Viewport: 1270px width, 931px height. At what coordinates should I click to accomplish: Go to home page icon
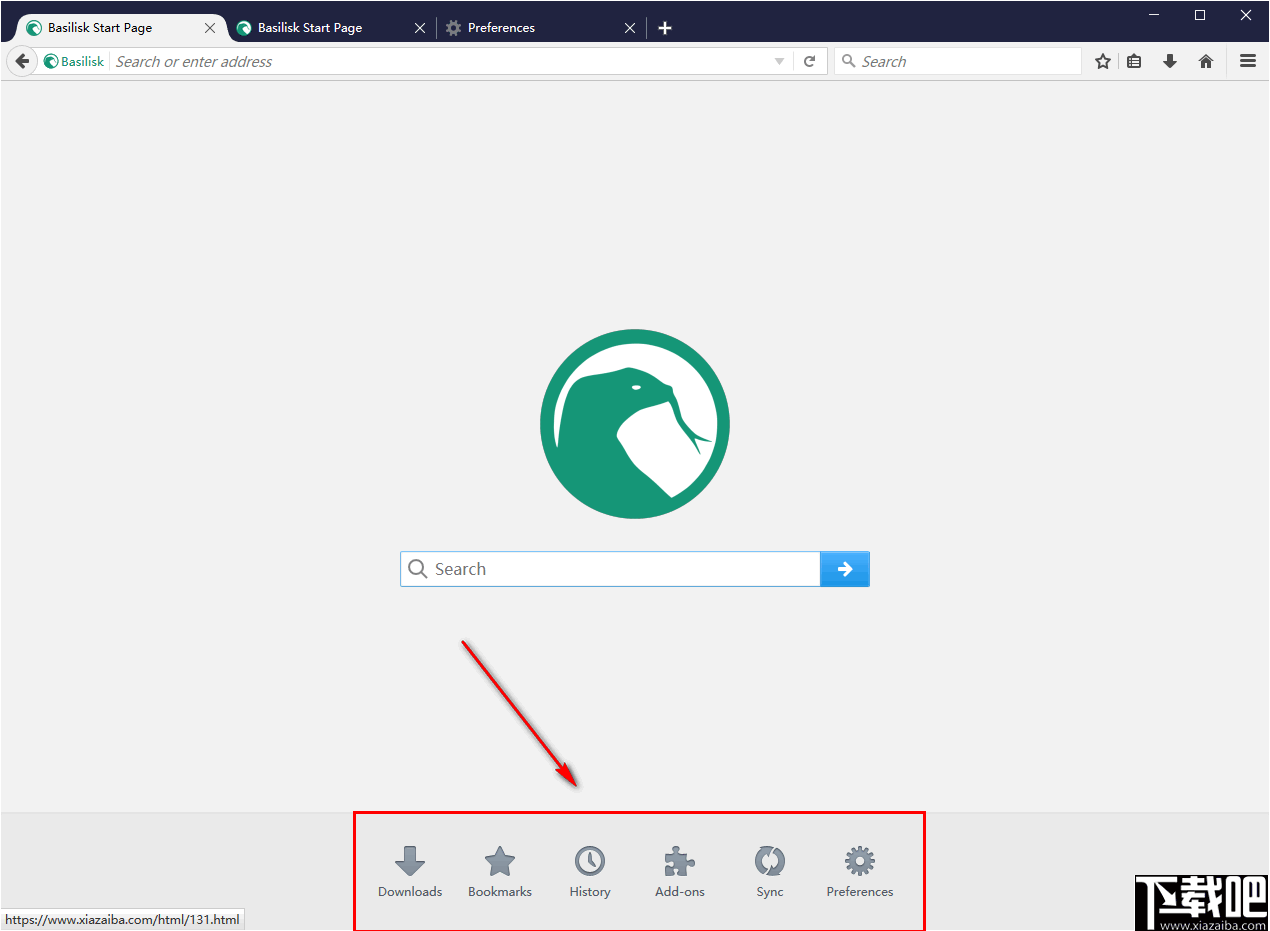coord(1206,61)
